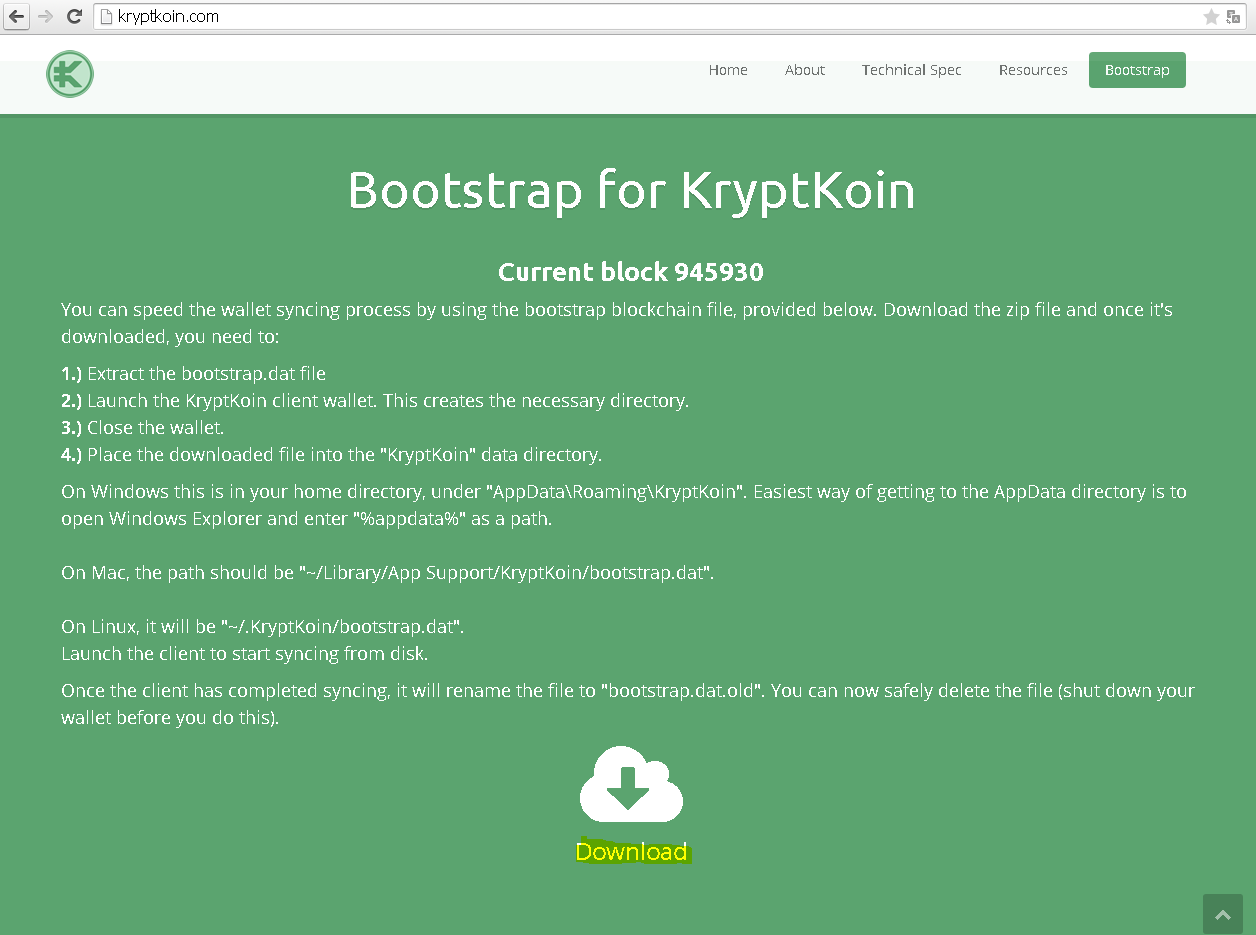The width and height of the screenshot is (1256, 935).
Task: Open the Home menu item
Action: [x=728, y=70]
